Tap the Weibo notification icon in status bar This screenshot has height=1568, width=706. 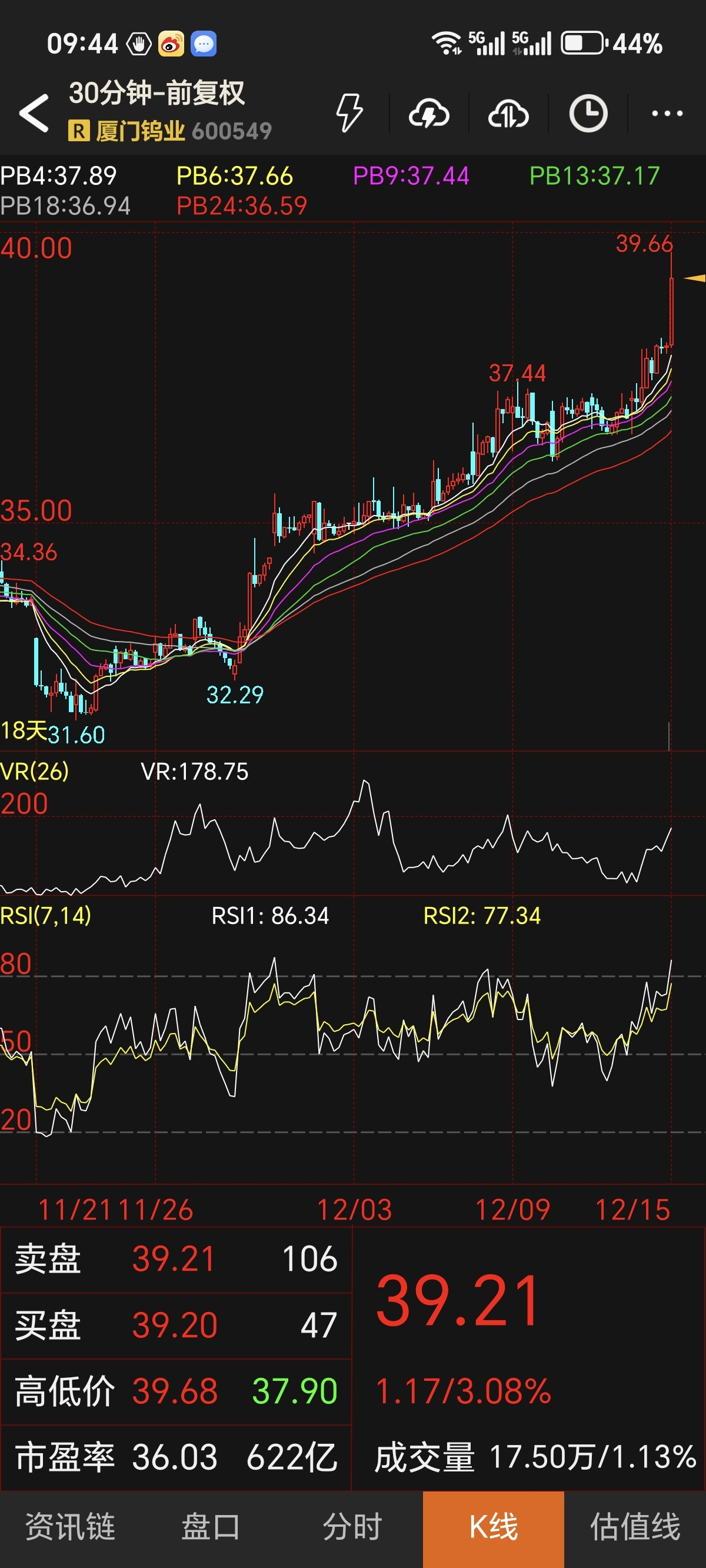(171, 44)
